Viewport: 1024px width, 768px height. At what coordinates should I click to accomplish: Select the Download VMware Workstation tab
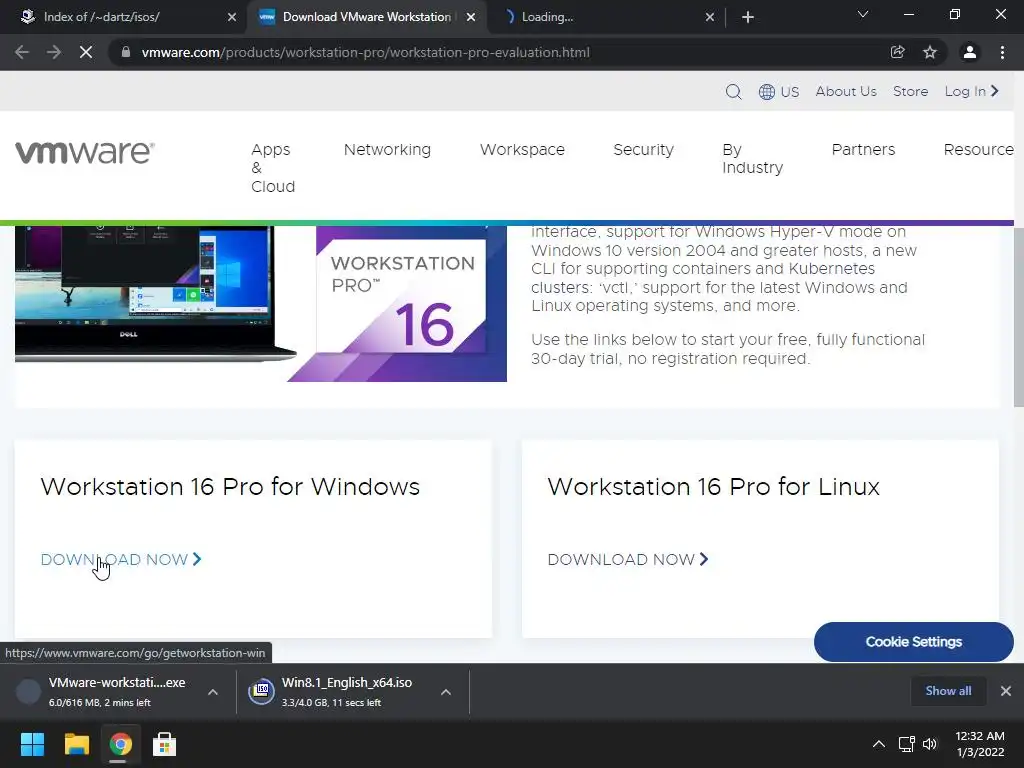[366, 17]
